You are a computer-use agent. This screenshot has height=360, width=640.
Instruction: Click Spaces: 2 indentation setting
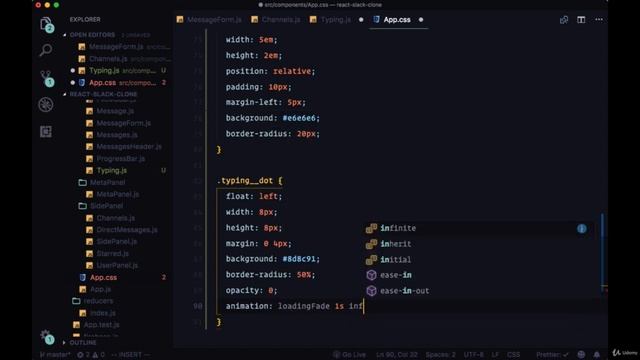[440, 355]
